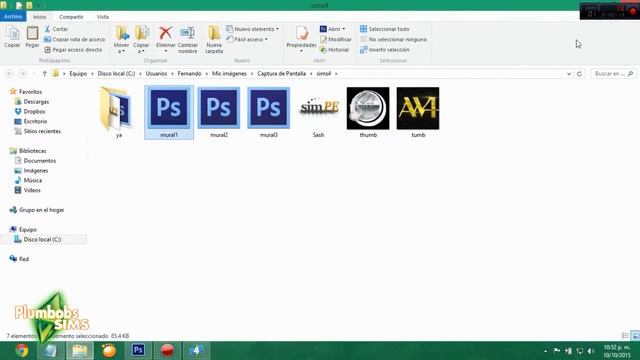
Task: Switch to details view icon
Action: (625, 336)
